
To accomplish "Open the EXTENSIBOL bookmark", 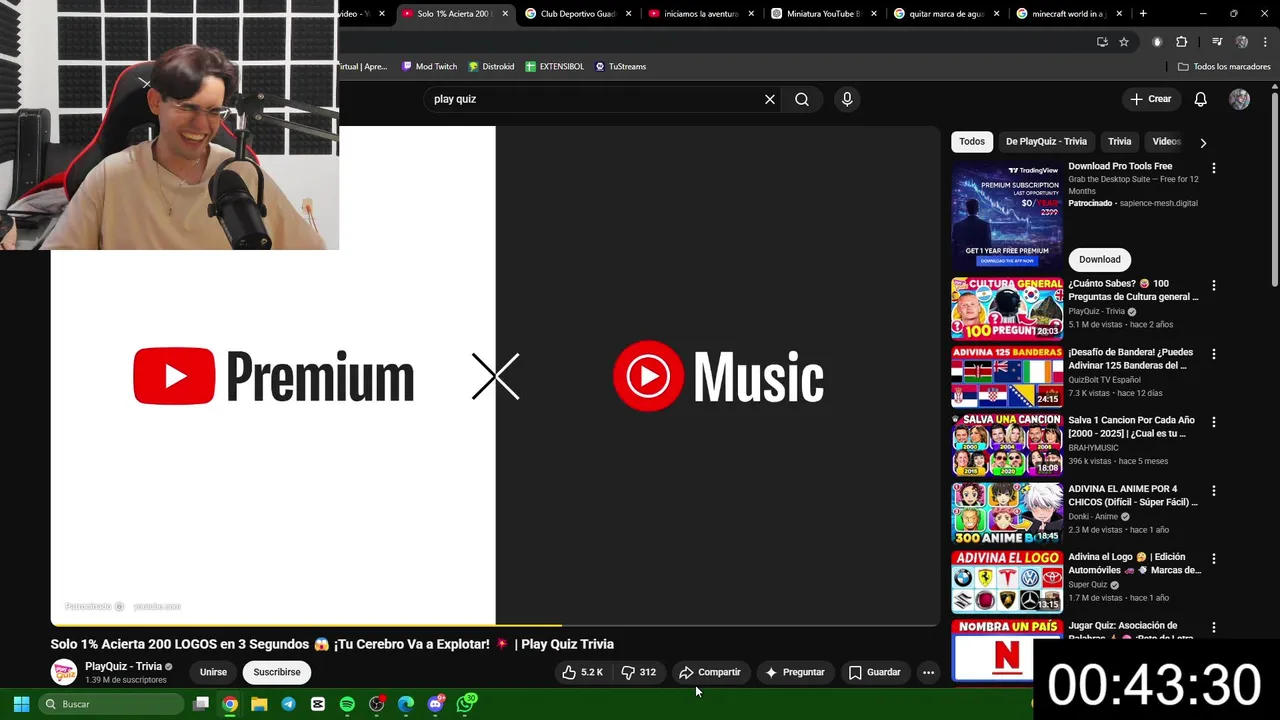I will (x=554, y=66).
